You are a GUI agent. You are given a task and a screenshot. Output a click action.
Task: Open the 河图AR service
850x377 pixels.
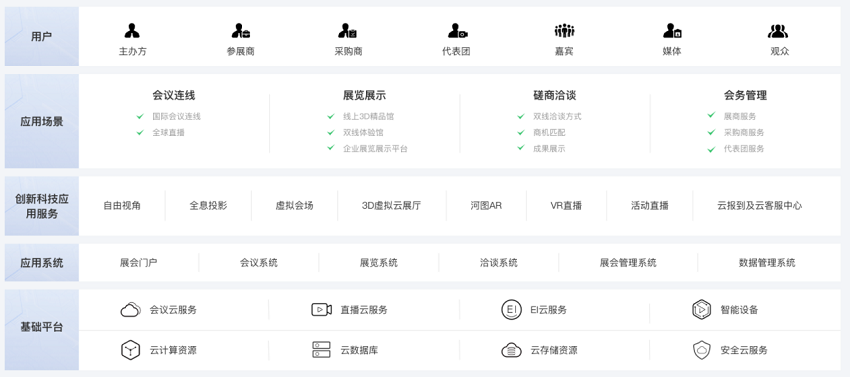point(486,206)
